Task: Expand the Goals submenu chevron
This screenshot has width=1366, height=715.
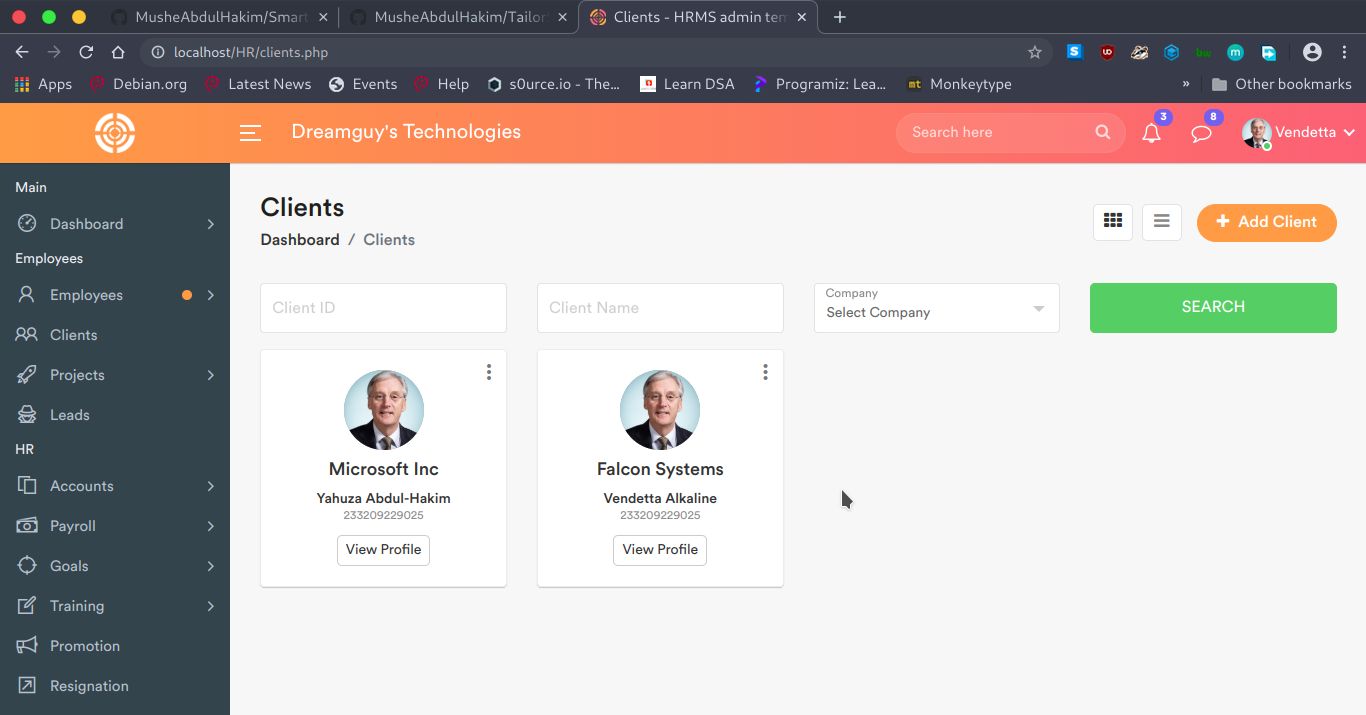Action: coord(211,566)
